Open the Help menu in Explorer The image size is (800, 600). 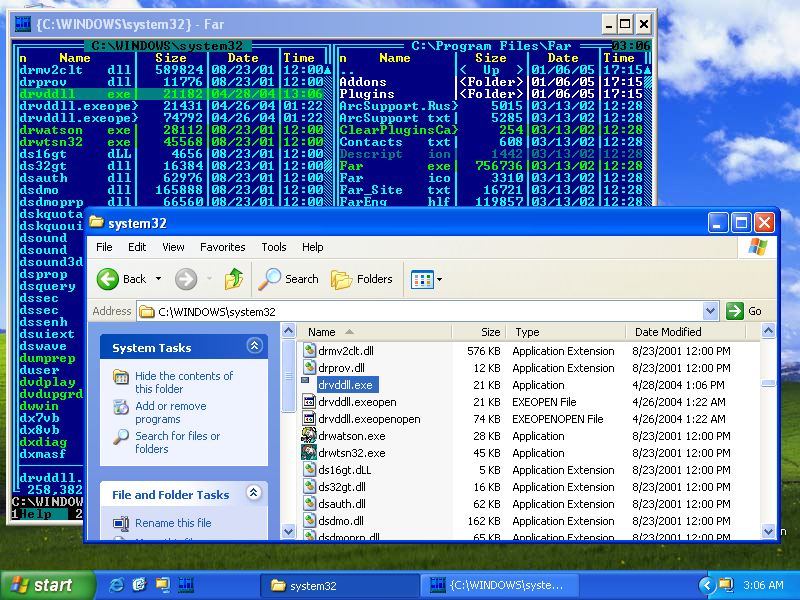(x=312, y=247)
